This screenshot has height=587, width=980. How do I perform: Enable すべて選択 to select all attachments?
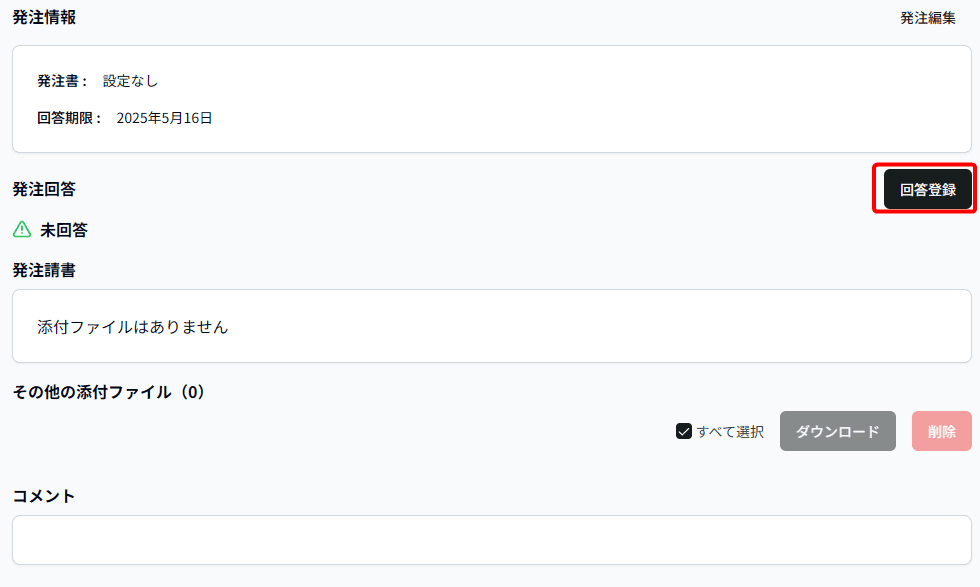coord(683,431)
